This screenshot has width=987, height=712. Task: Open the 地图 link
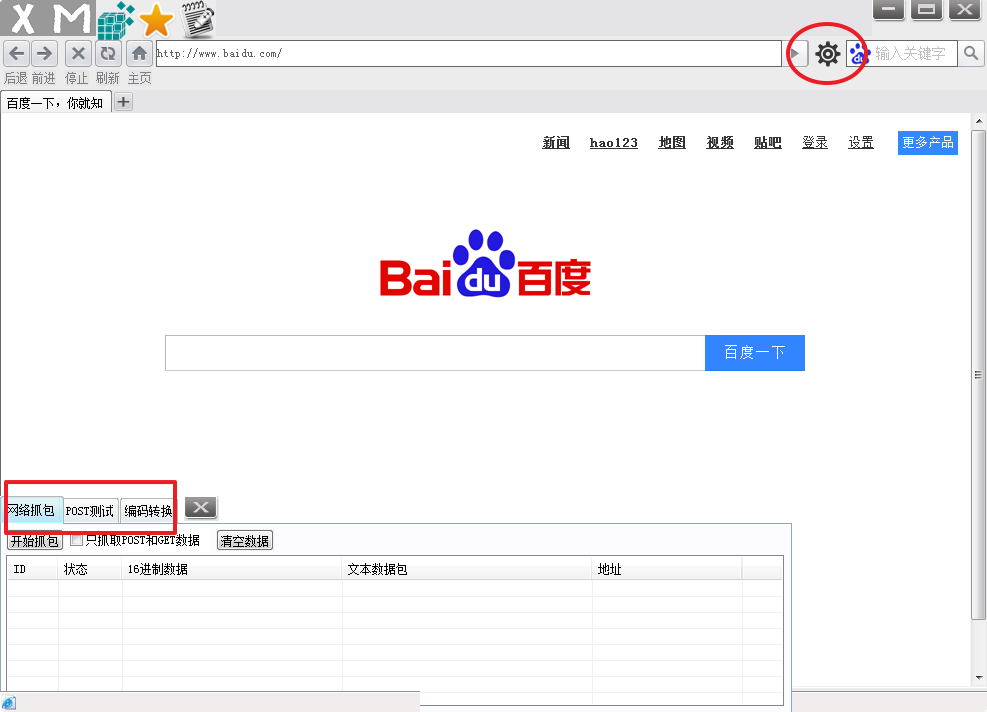point(672,143)
